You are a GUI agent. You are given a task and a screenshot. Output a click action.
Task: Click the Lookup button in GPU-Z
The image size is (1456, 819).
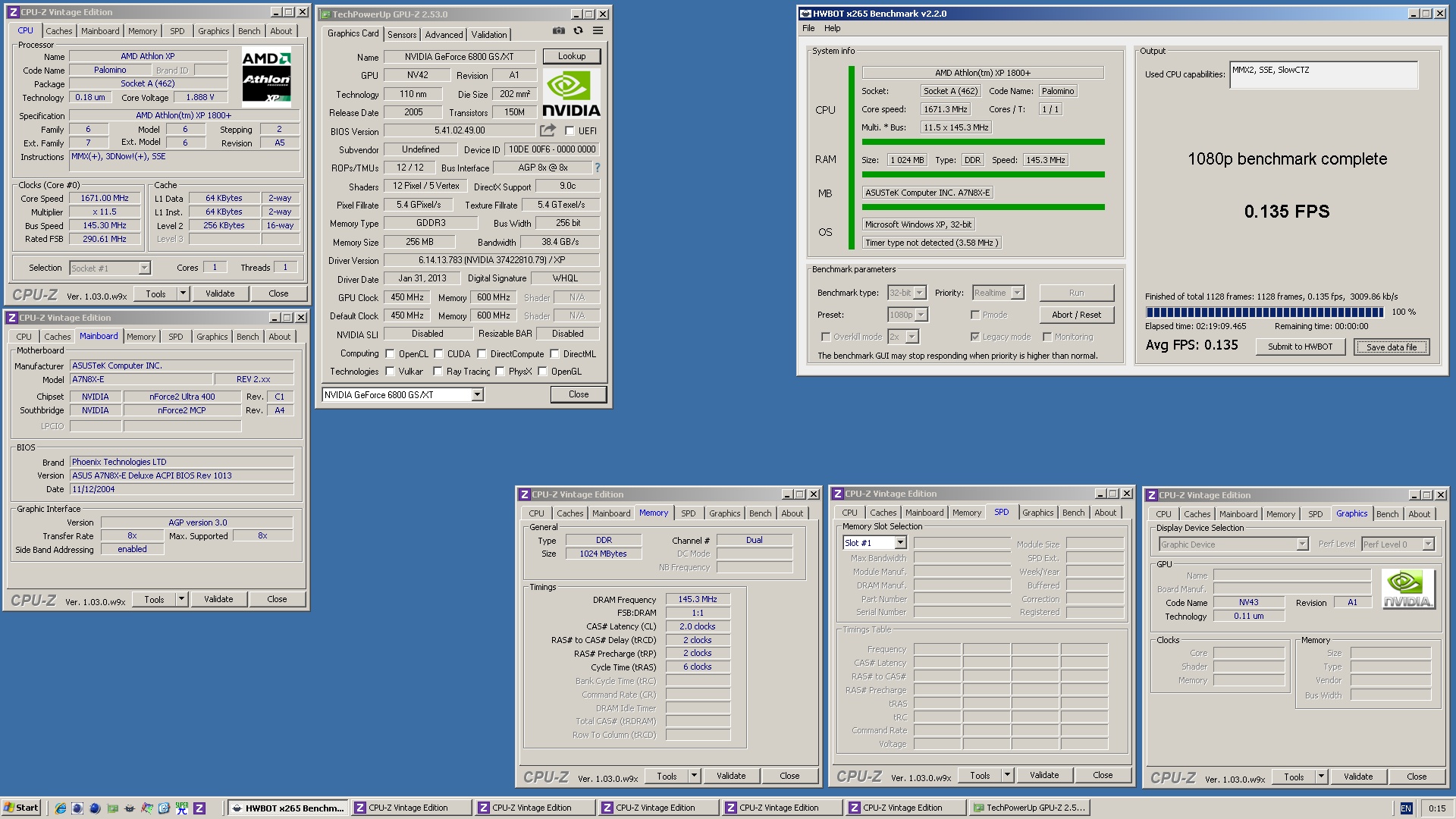point(572,56)
